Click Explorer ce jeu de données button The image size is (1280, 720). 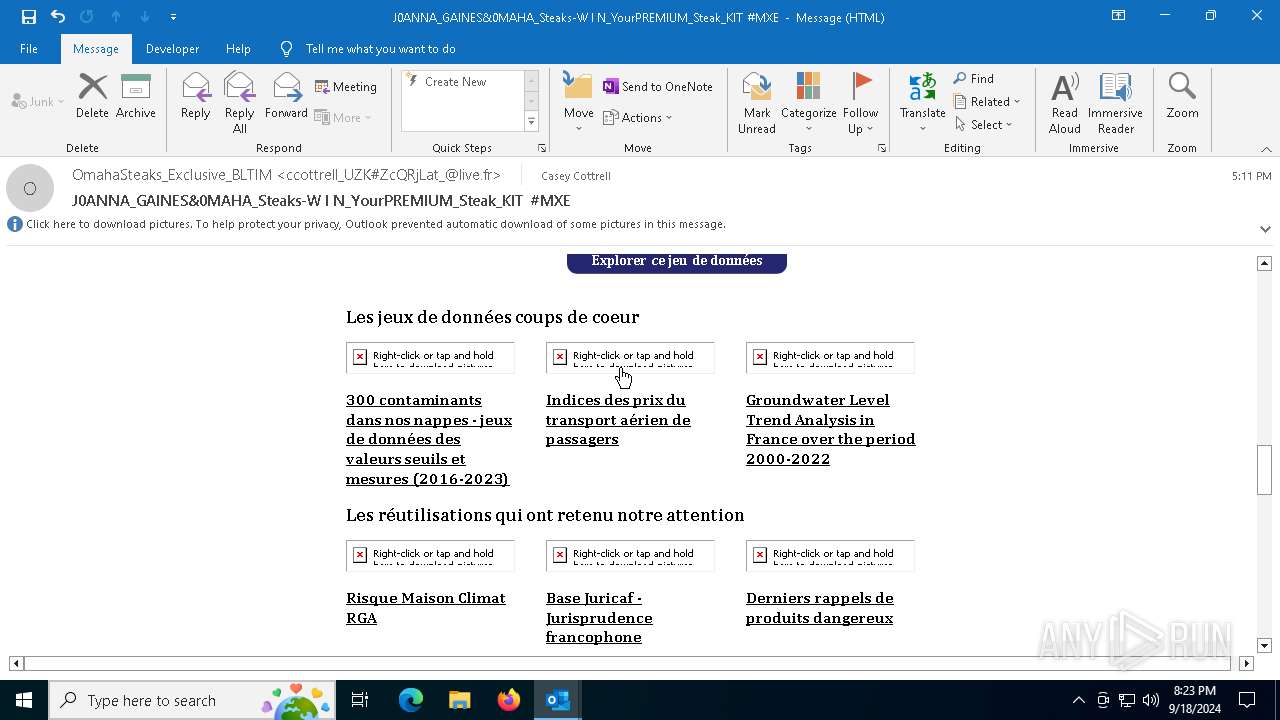coord(677,261)
